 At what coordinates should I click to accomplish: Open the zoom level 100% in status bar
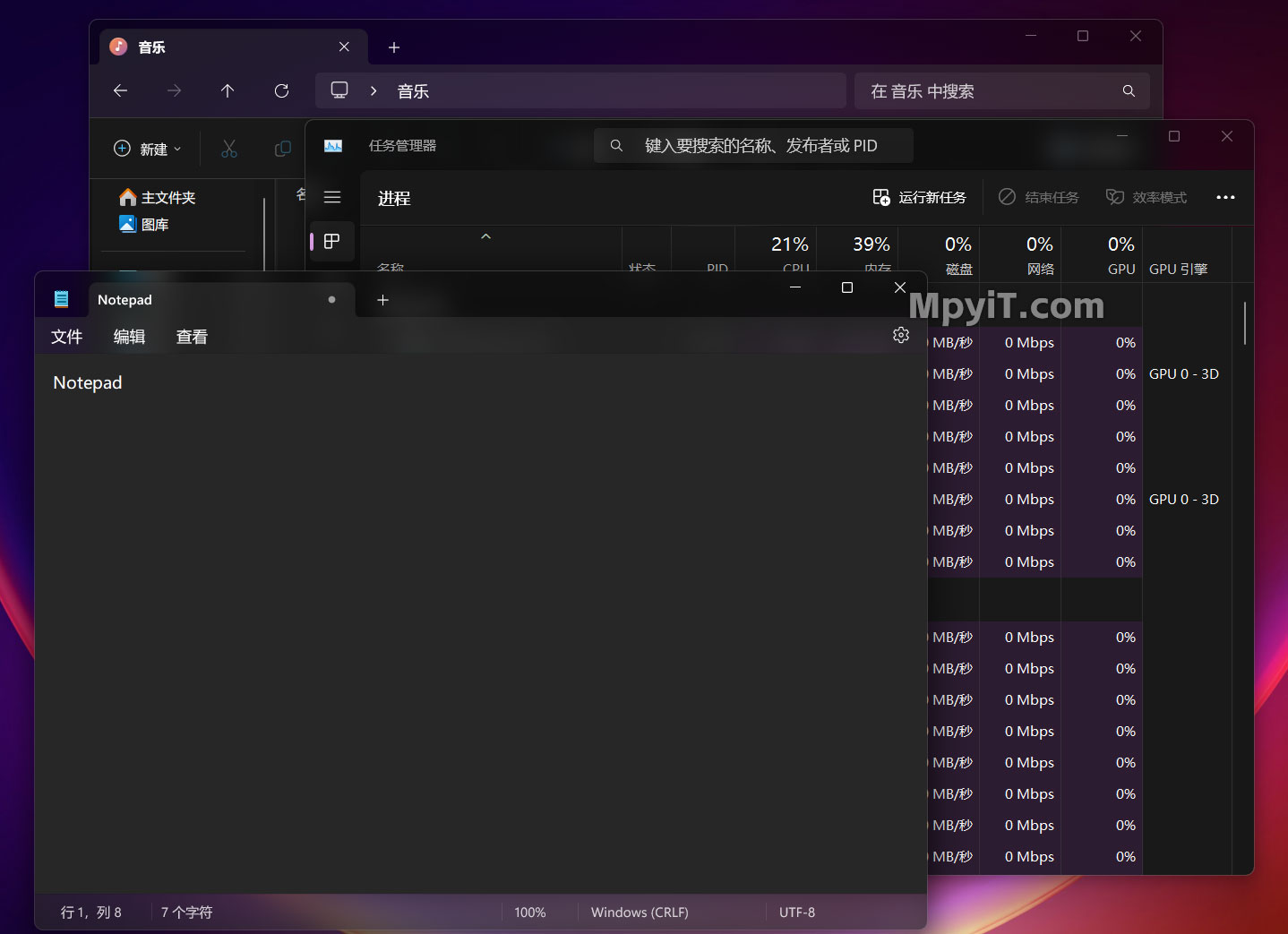tap(530, 912)
